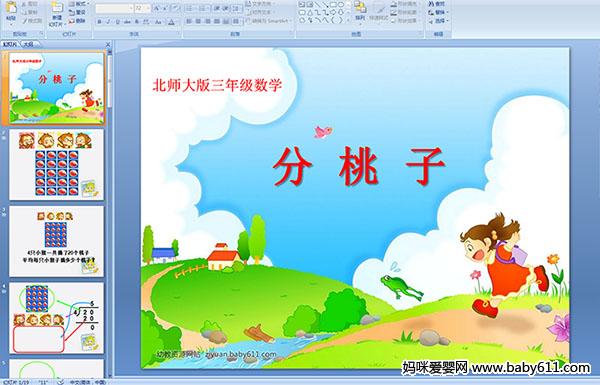Expand the font name dropdown
The height and width of the screenshot is (385, 600).
tap(130, 8)
